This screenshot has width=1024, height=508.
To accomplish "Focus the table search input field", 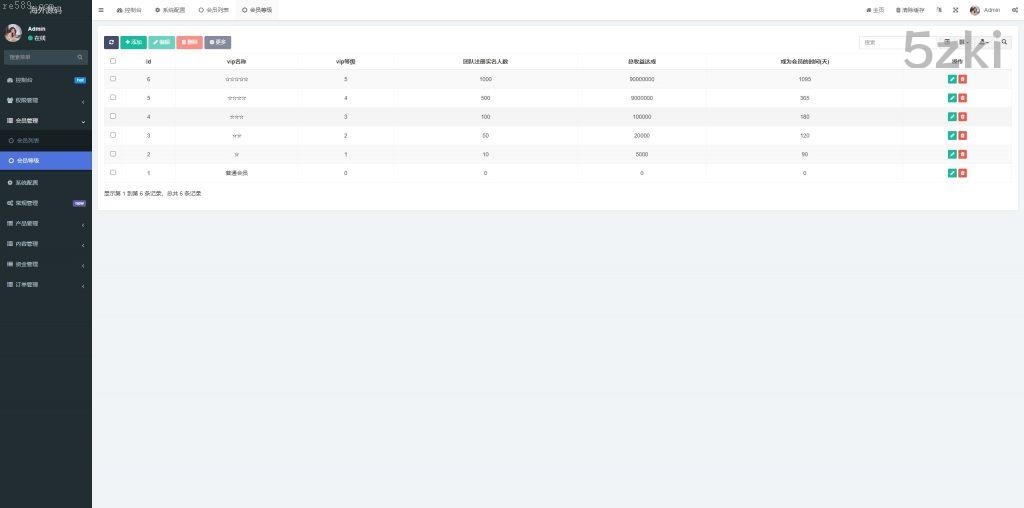I will (x=895, y=42).
